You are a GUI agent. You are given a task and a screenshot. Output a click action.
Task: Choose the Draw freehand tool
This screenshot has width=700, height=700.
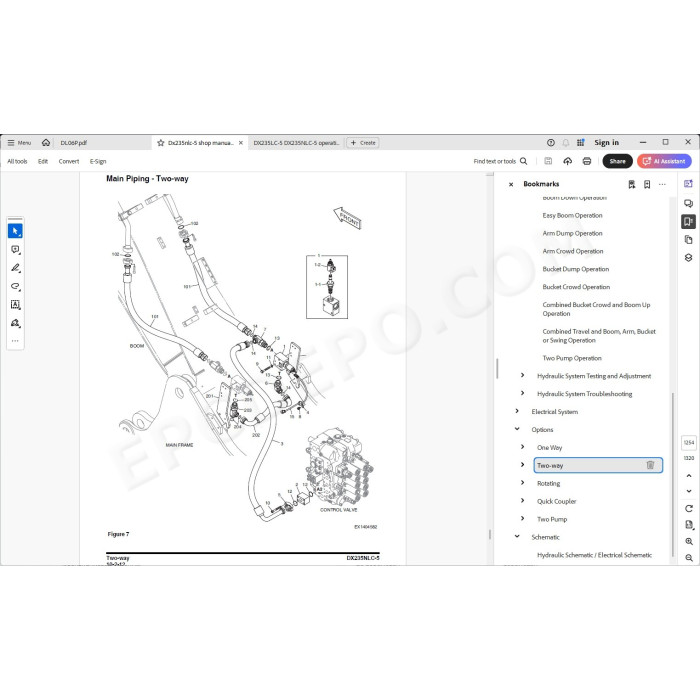[x=15, y=286]
